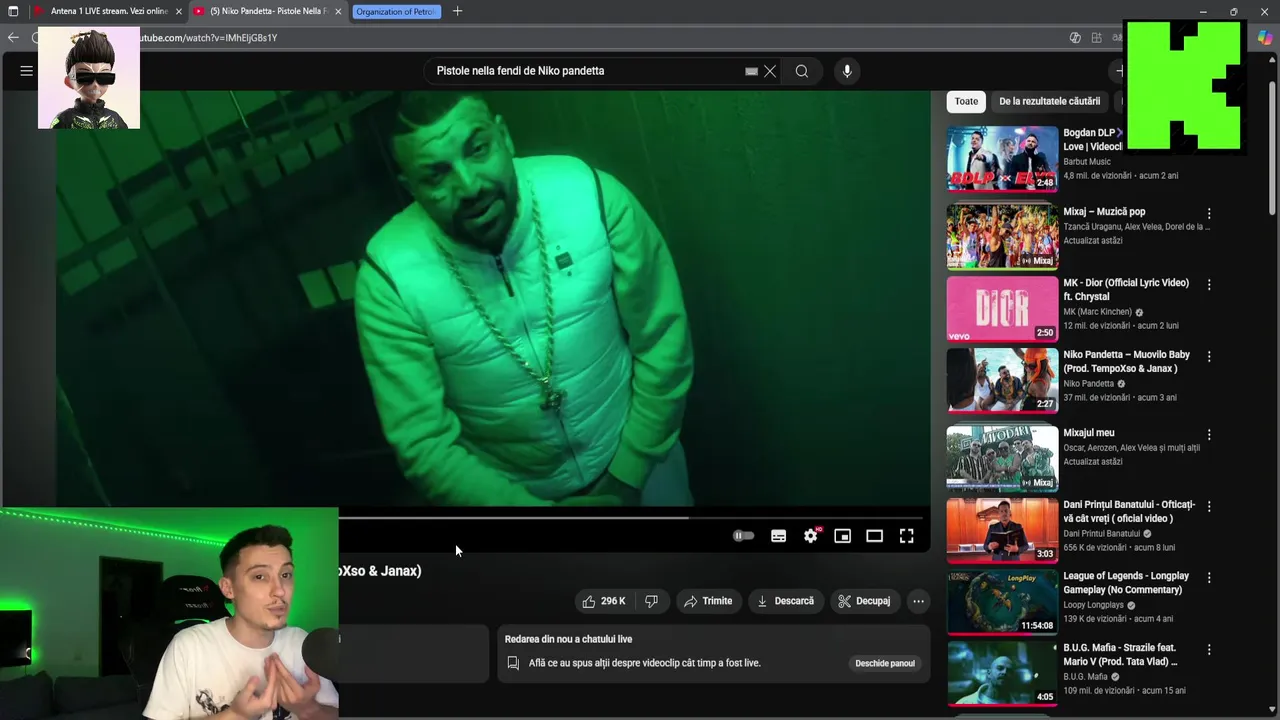
Task: Toggle subtitles in the video player
Action: coord(778,536)
